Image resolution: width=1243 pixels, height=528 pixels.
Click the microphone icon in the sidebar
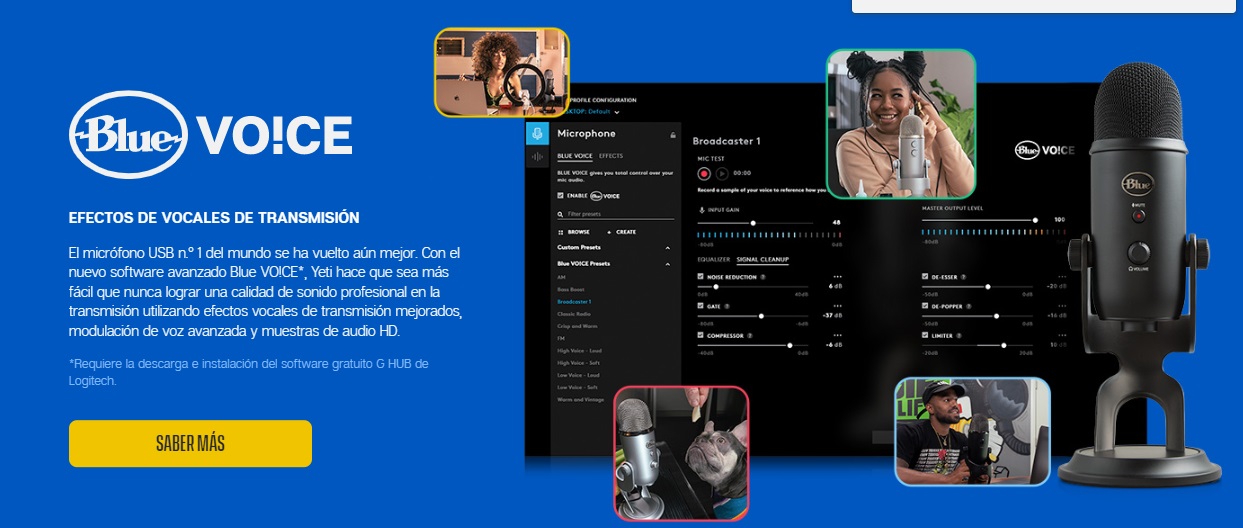click(x=537, y=134)
